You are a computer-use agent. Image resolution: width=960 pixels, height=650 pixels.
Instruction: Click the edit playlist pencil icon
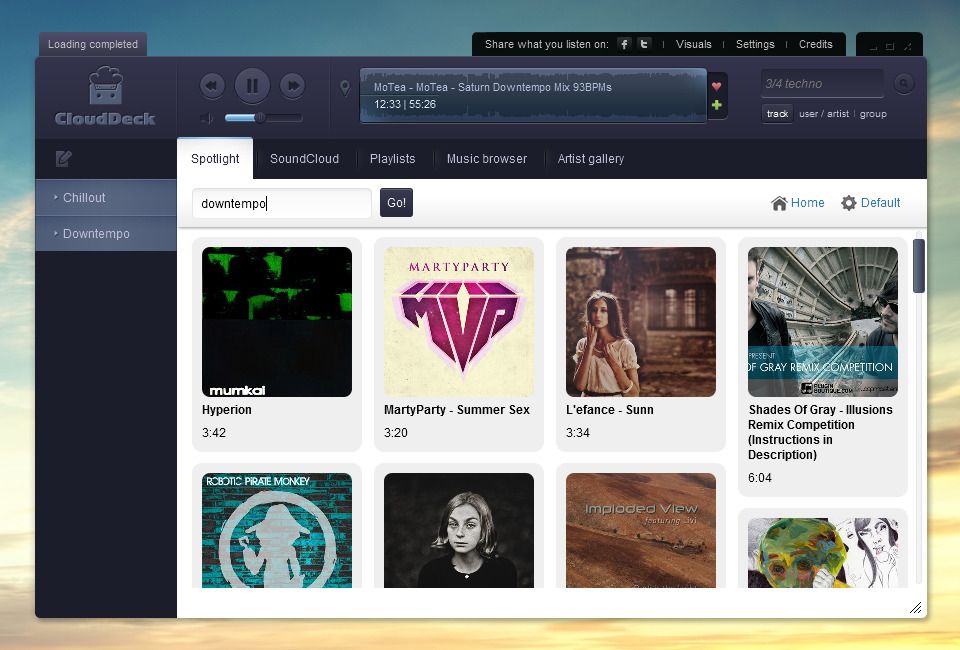(64, 158)
